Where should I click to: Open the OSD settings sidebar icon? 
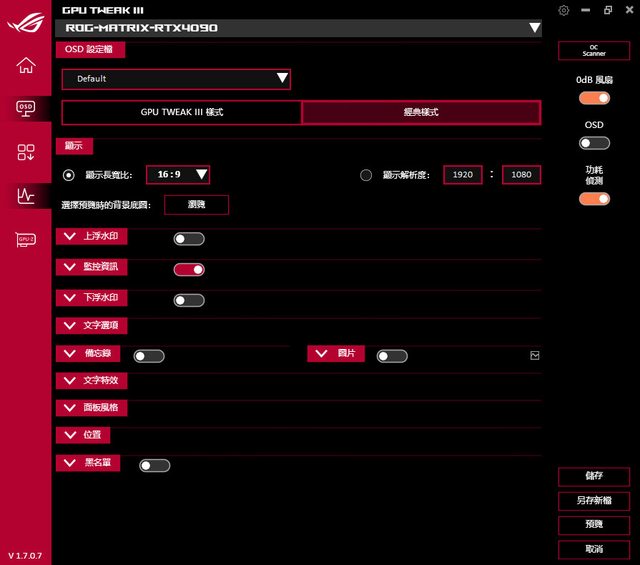(26, 108)
